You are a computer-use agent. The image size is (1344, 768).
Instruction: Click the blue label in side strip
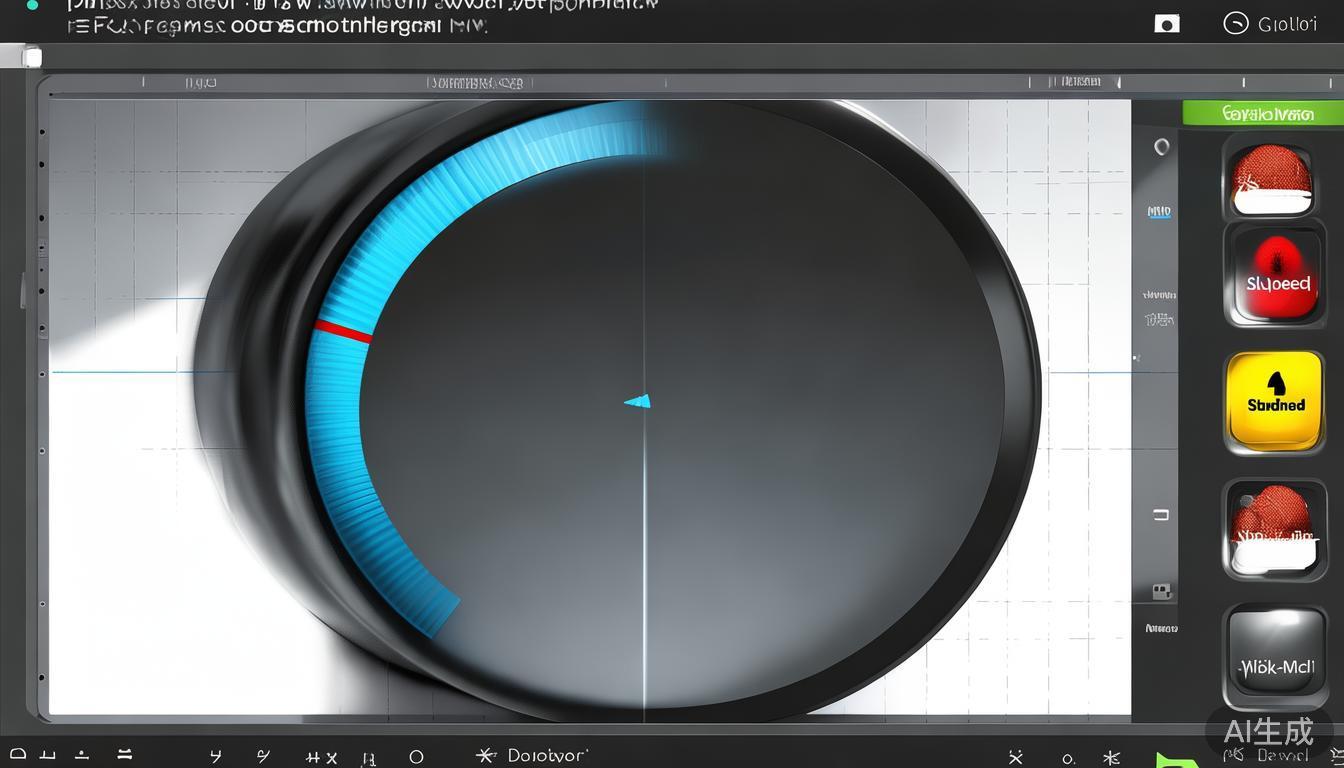(1159, 212)
